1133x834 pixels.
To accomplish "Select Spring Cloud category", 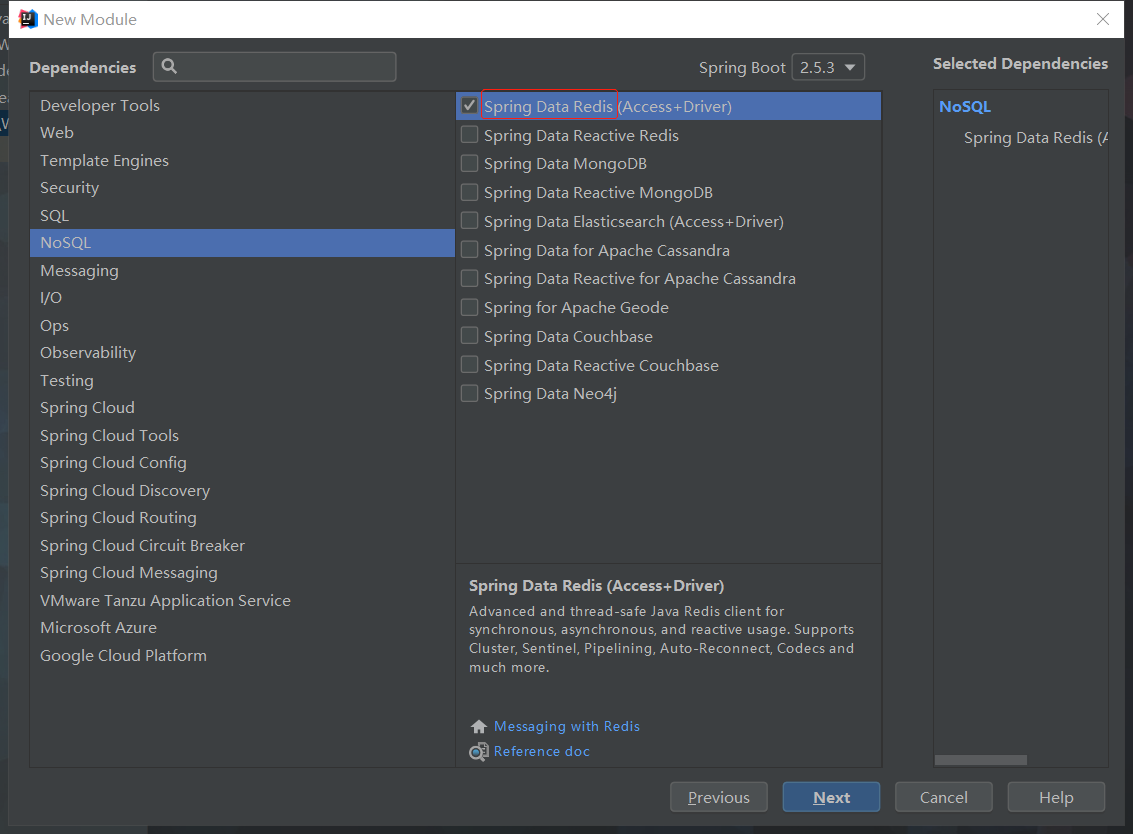I will pos(242,408).
